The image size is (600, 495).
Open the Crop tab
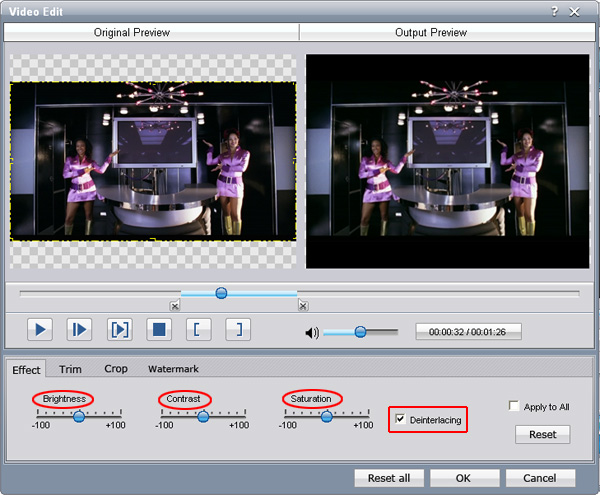pos(116,369)
